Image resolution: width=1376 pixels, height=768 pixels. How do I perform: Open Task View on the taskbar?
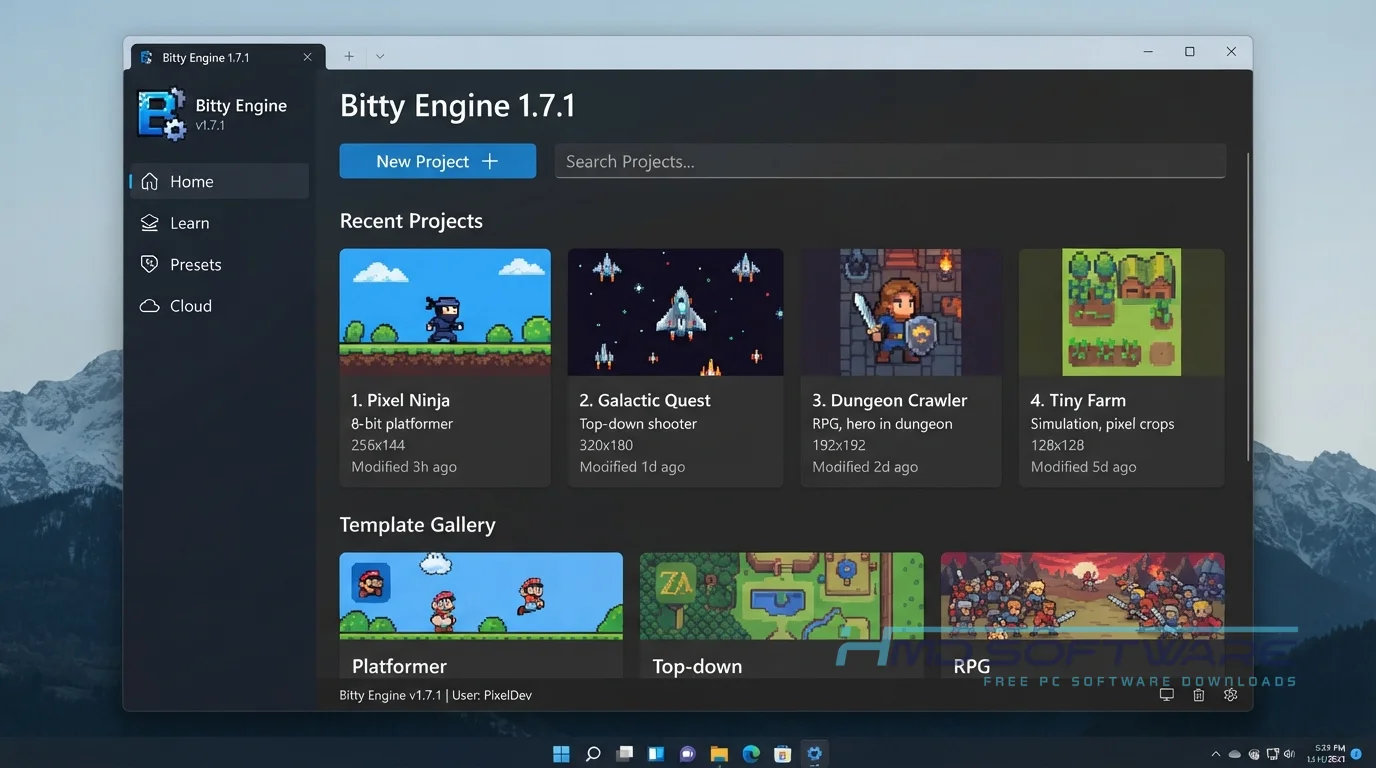tap(624, 753)
